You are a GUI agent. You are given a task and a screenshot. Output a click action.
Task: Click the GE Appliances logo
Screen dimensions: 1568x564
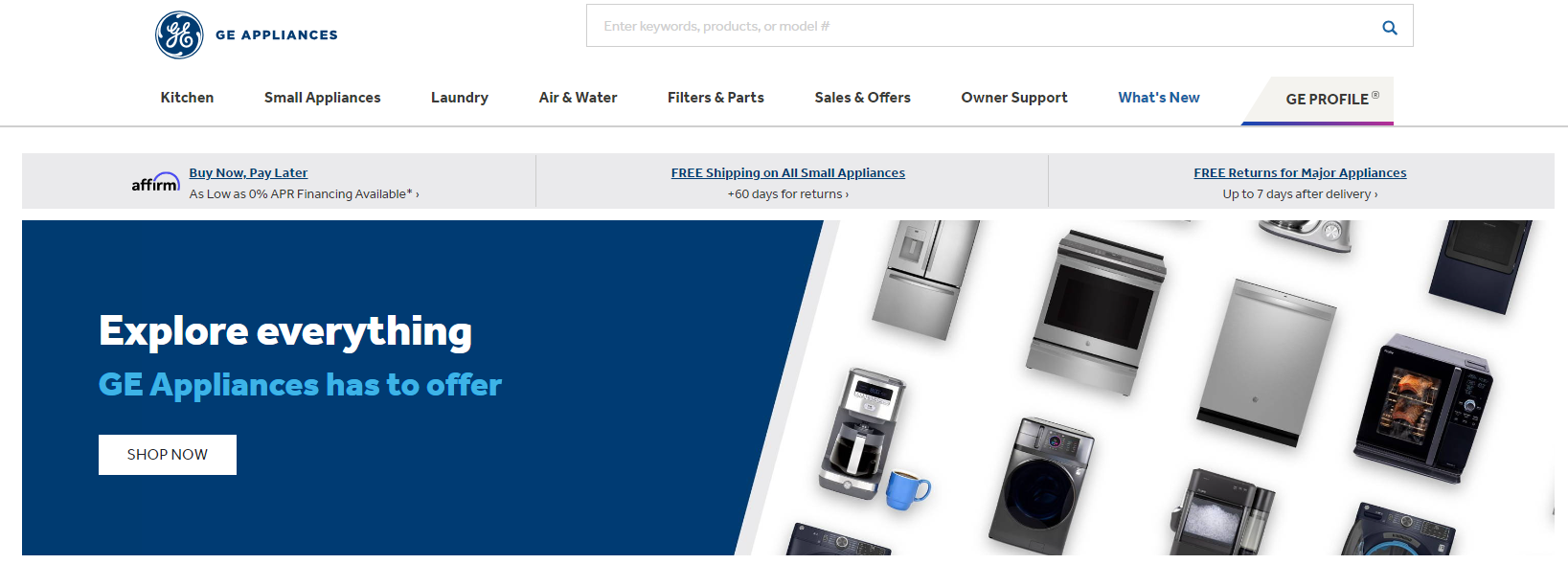click(246, 35)
